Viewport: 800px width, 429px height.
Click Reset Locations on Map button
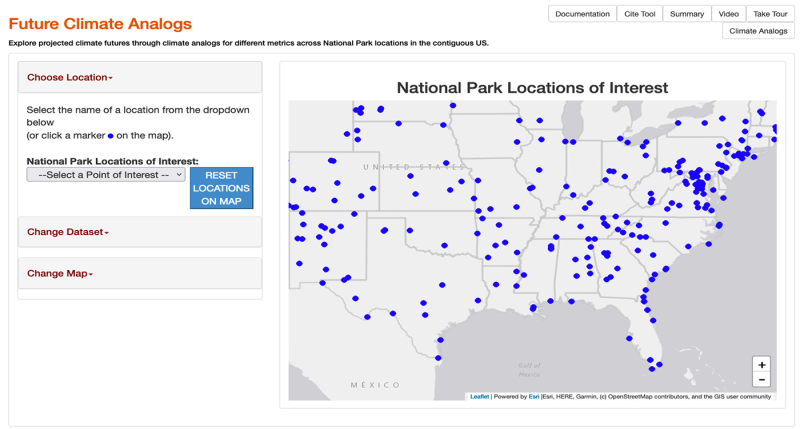[x=221, y=188]
